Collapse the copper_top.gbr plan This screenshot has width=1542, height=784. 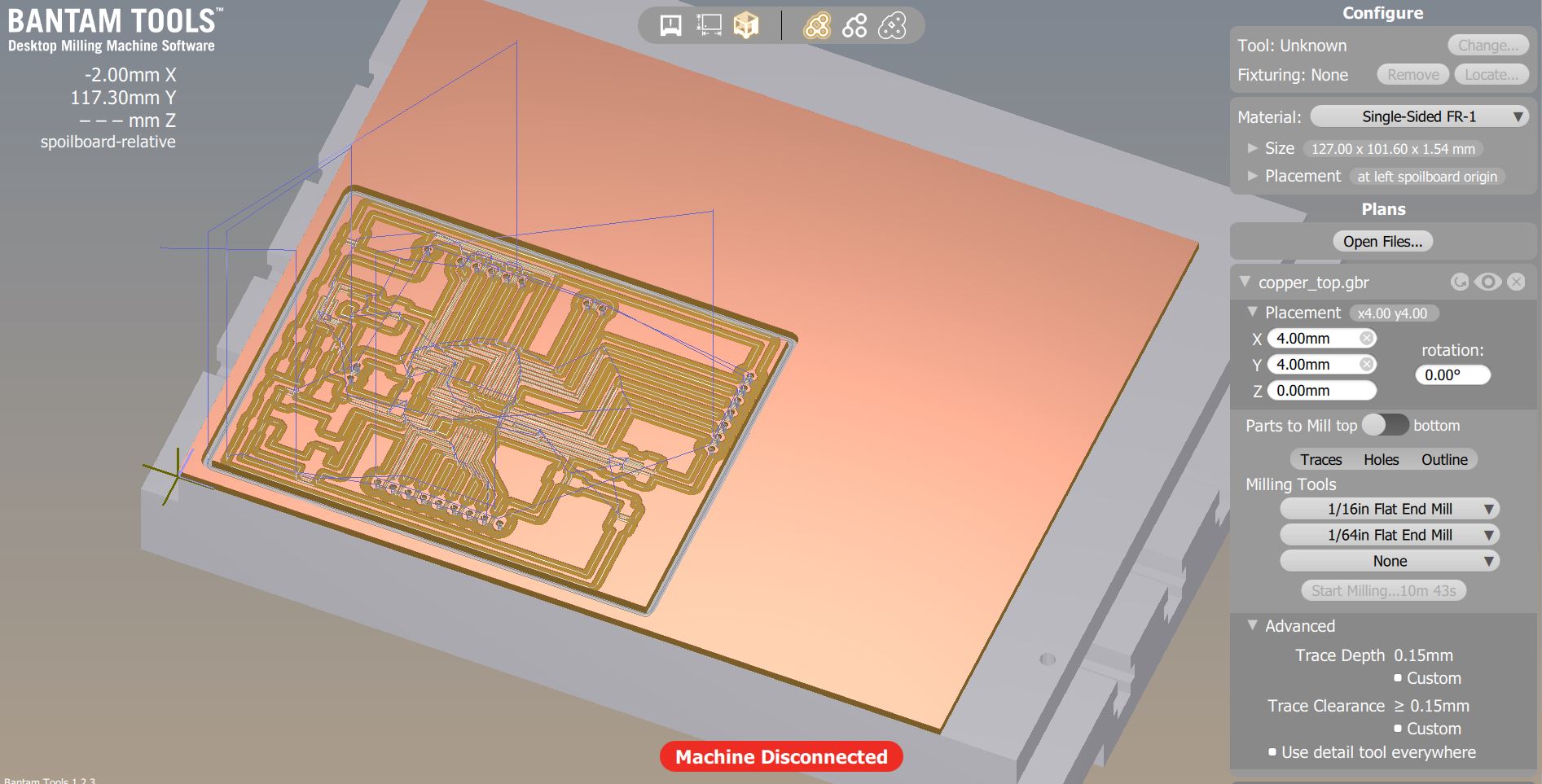tap(1245, 282)
